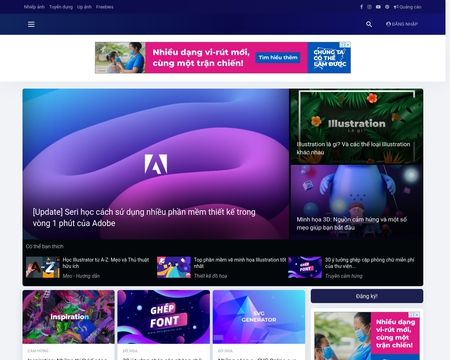This screenshot has width=450, height=360.
Task: Click the sidebar virus campaign ad
Action: point(367,336)
